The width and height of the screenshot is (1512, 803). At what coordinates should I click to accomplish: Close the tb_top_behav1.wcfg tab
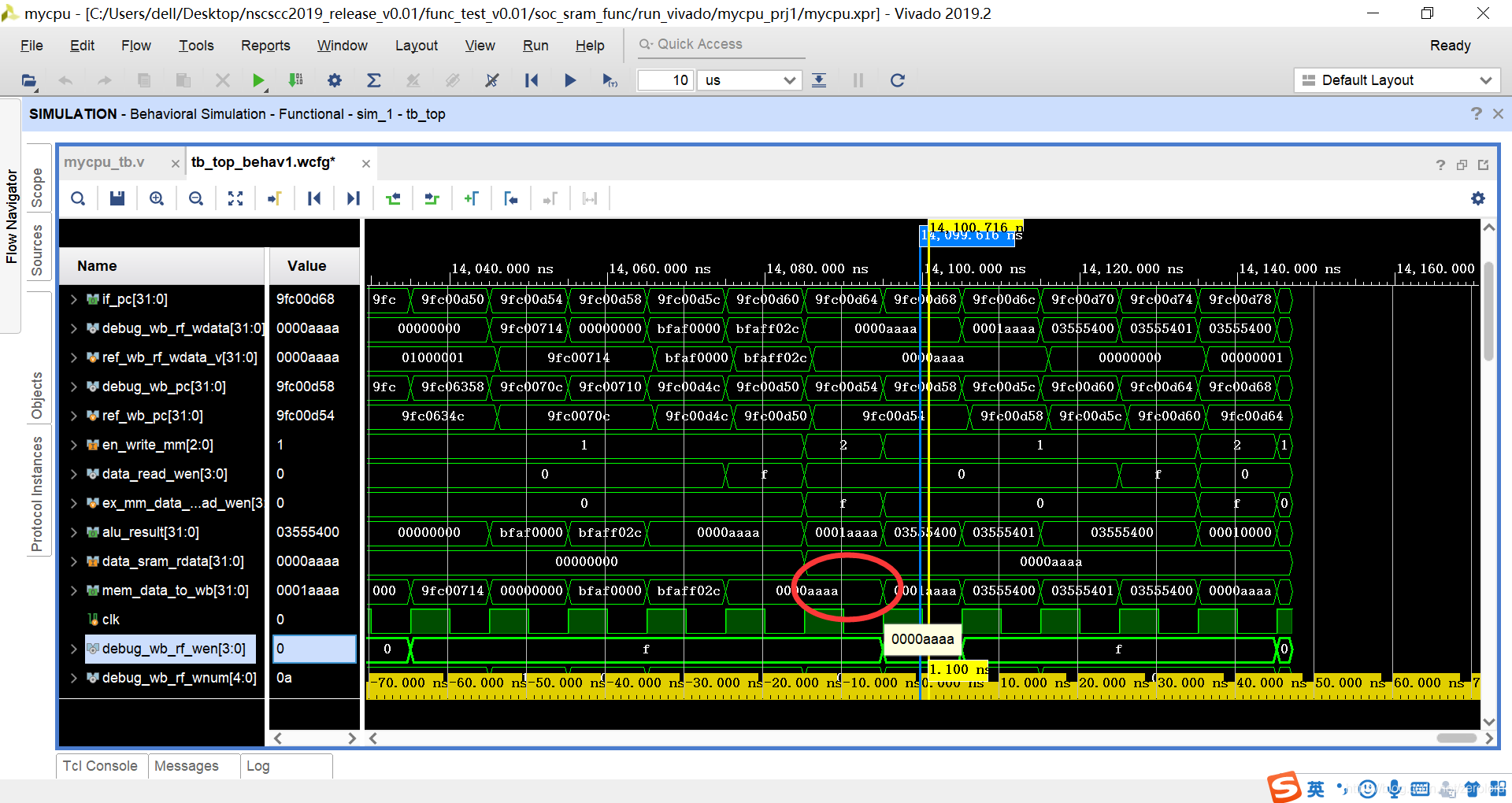point(365,164)
